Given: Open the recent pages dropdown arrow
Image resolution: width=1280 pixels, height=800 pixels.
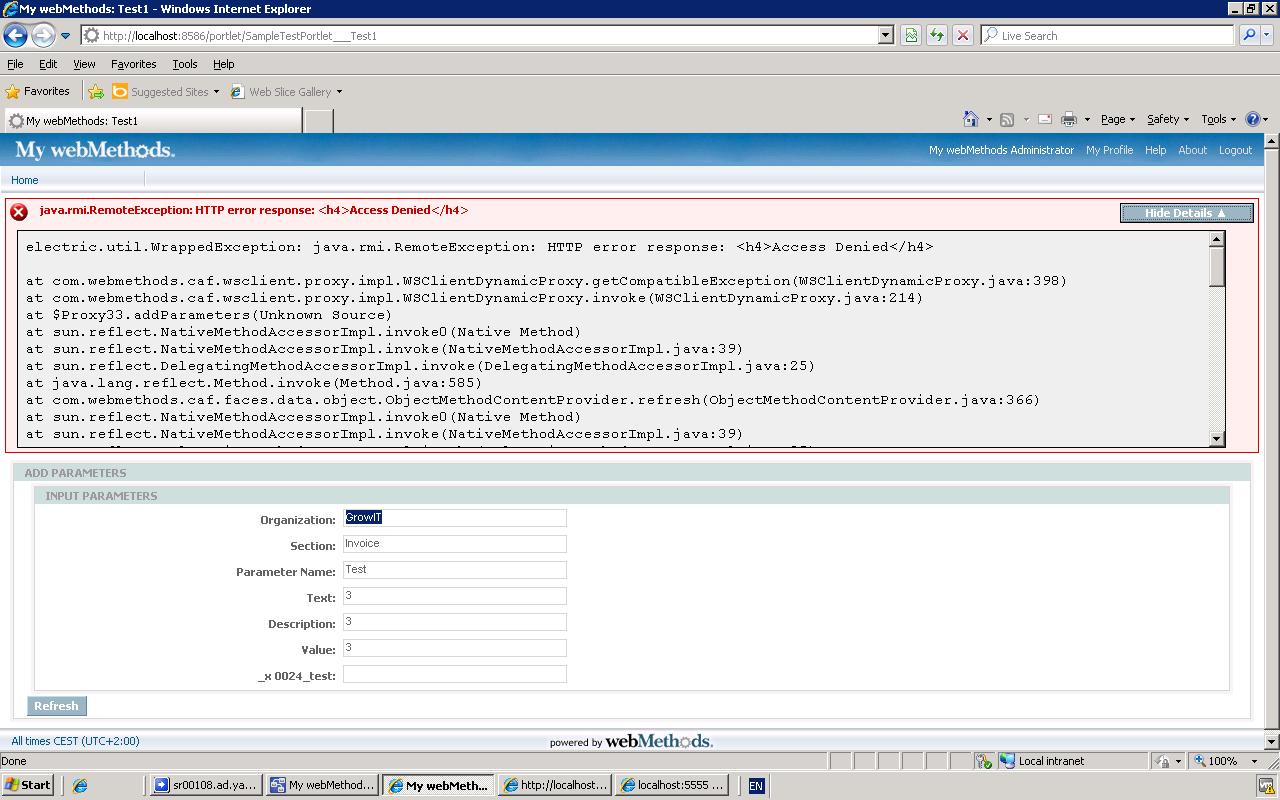Looking at the screenshot, I should click(x=66, y=36).
